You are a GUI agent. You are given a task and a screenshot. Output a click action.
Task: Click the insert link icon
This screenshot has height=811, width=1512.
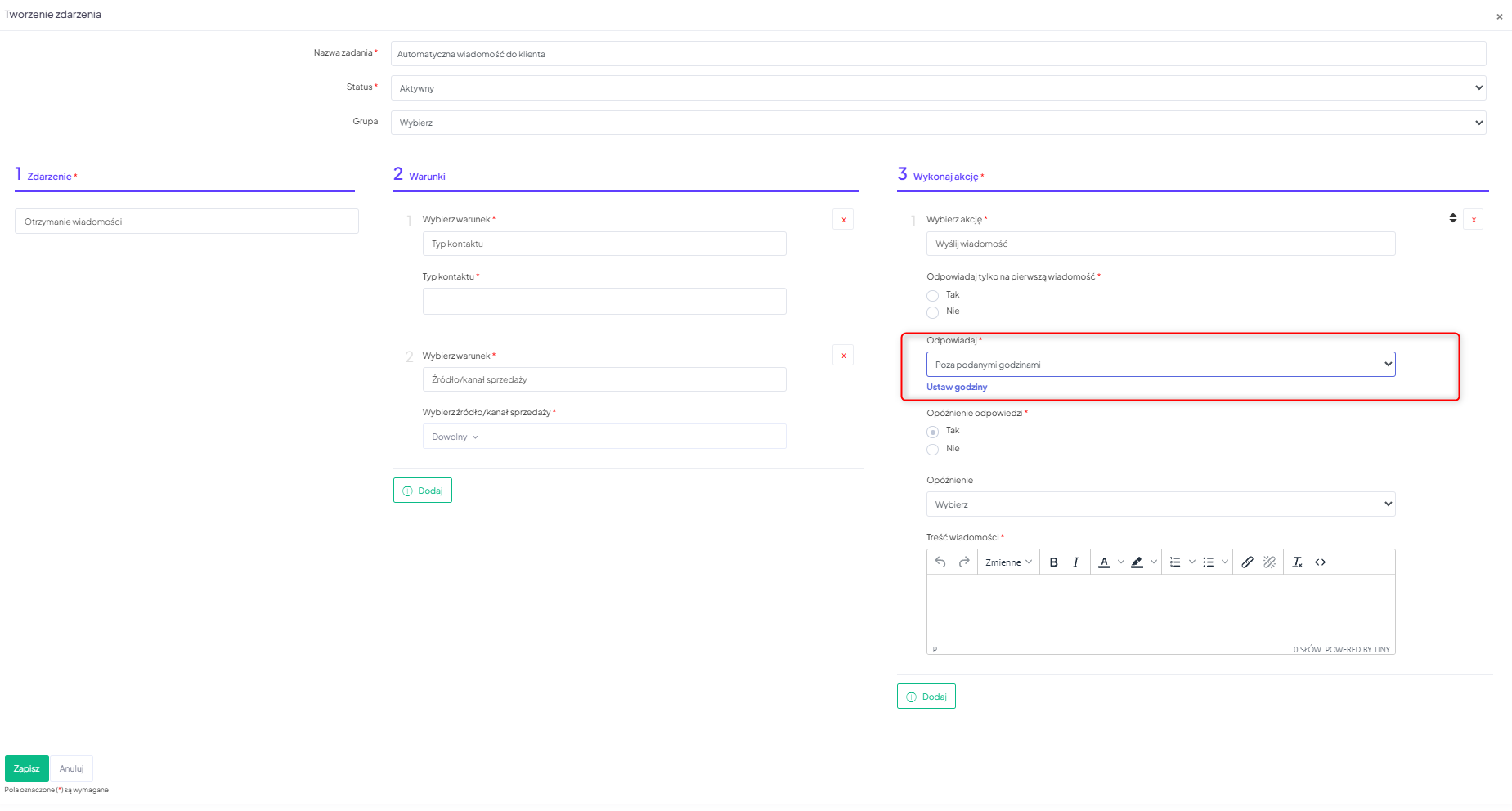(1247, 562)
